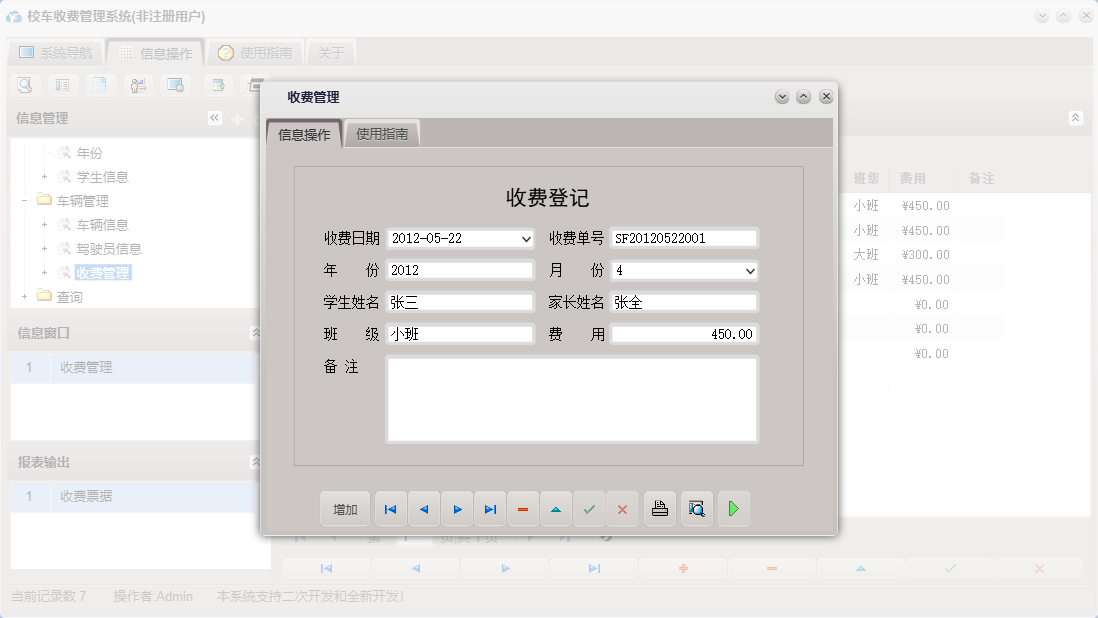Execute with the green play icon
This screenshot has width=1098, height=618.
[x=733, y=509]
